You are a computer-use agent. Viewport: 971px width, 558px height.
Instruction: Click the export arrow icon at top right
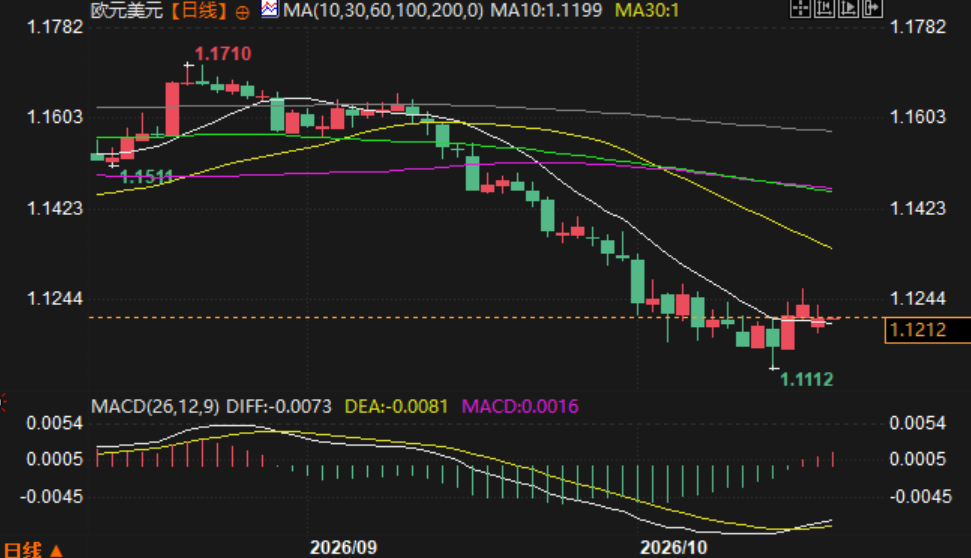click(872, 8)
